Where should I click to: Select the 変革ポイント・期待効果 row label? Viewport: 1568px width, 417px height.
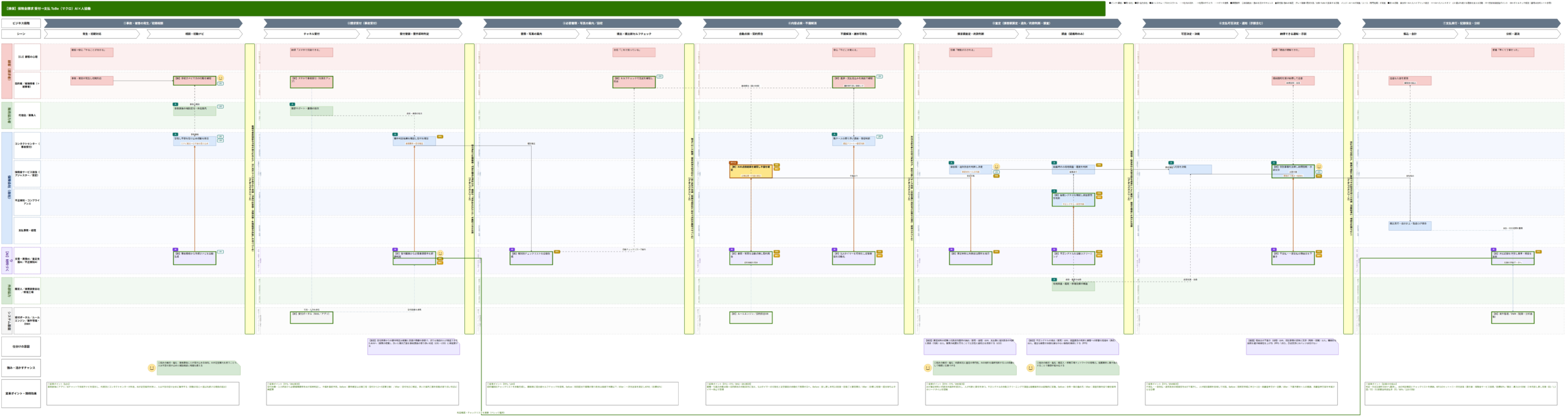[x=21, y=393]
